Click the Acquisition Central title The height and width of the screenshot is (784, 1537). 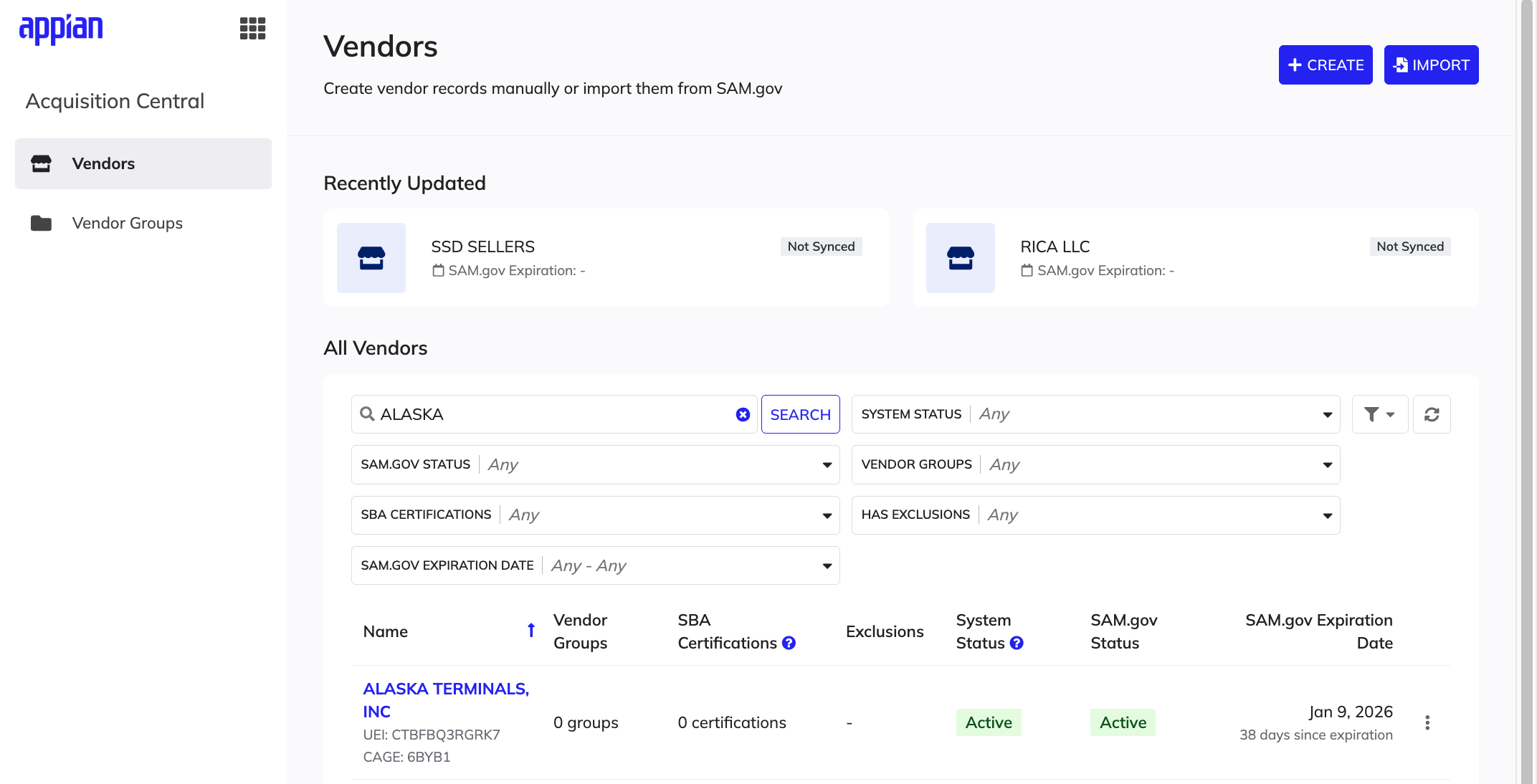[115, 101]
